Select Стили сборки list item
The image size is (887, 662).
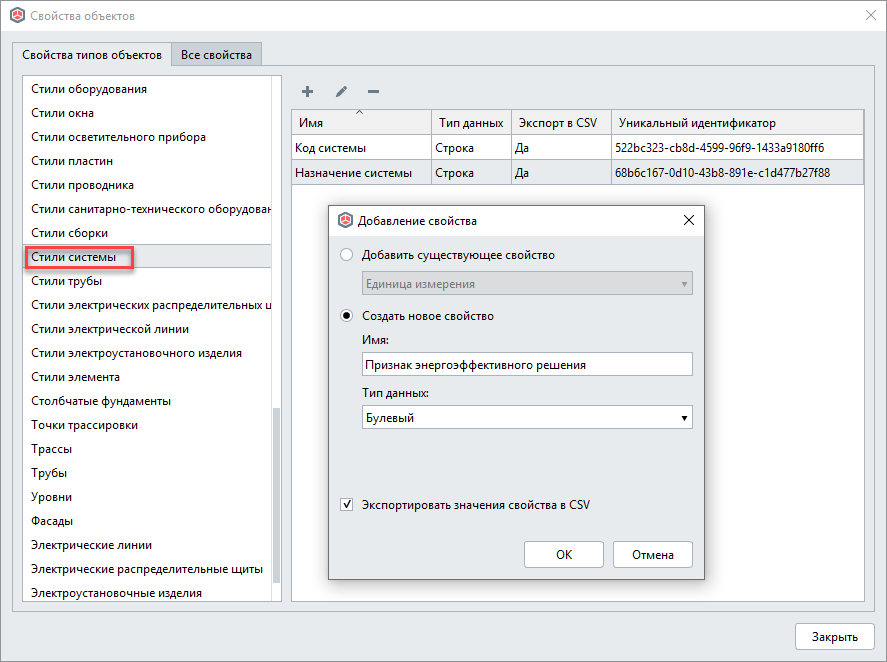(147, 233)
